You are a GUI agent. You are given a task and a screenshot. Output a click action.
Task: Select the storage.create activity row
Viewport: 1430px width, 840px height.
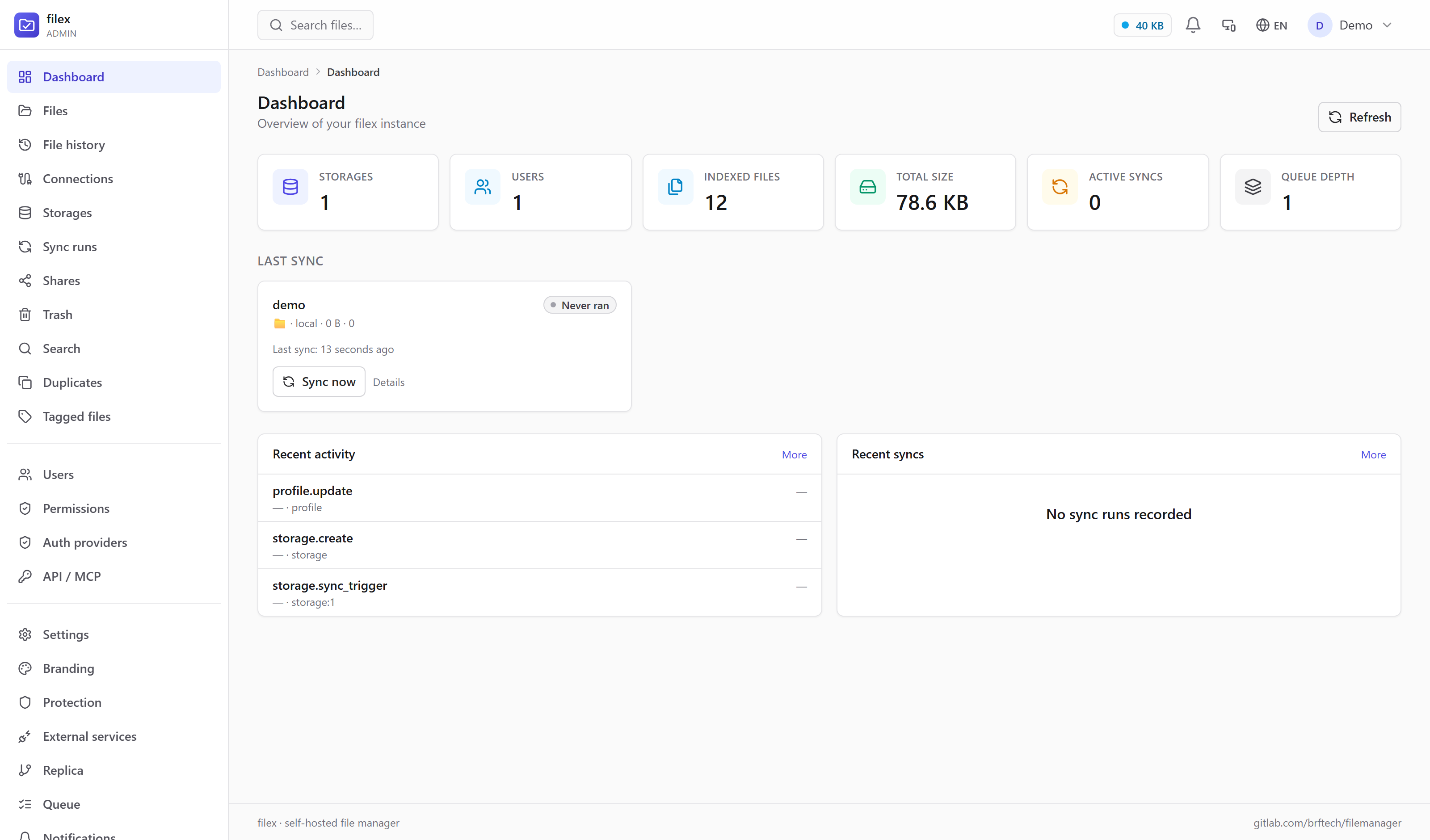pos(540,546)
